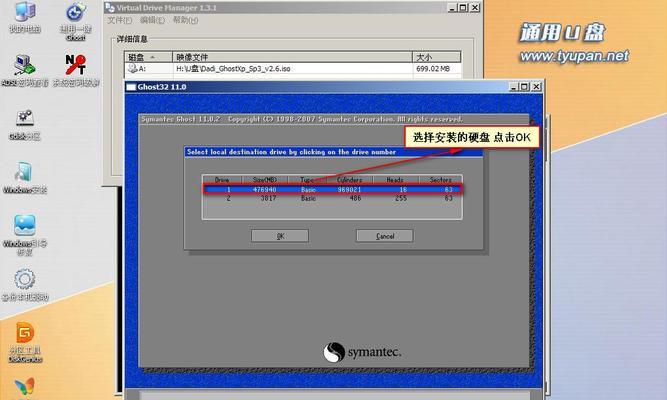Click the 大小 column header
Image resolution: width=667 pixels, height=400 pixels.
pyautogui.click(x=436, y=57)
